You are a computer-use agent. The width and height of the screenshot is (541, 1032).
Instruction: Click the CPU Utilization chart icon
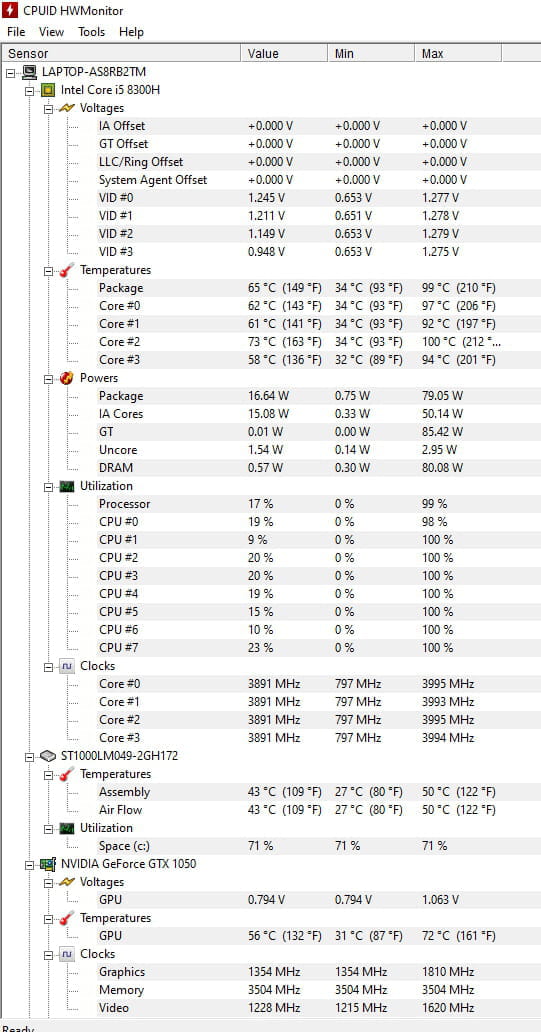pyautogui.click(x=66, y=486)
